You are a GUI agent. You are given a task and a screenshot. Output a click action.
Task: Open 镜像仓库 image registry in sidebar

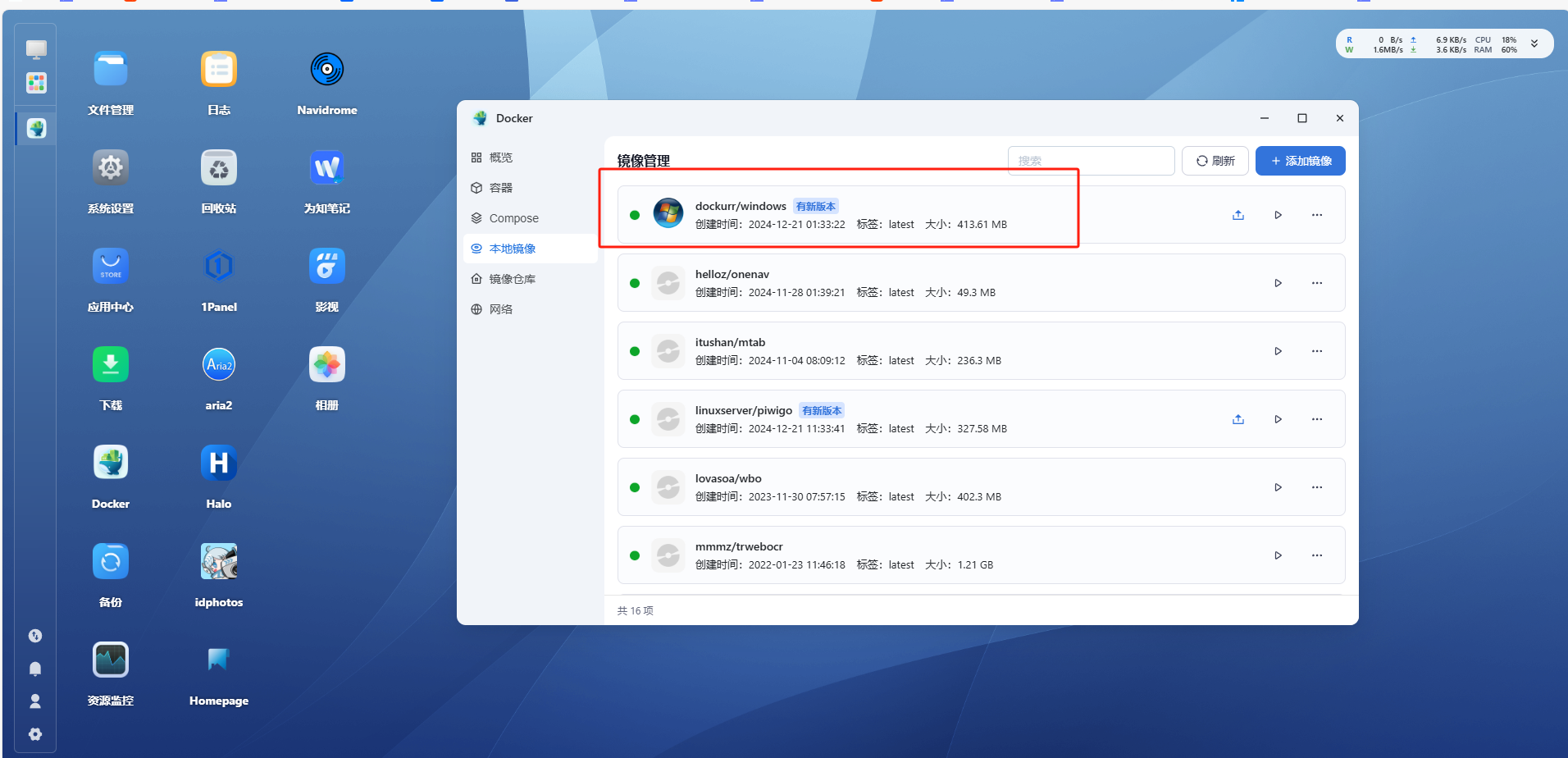[x=531, y=279]
